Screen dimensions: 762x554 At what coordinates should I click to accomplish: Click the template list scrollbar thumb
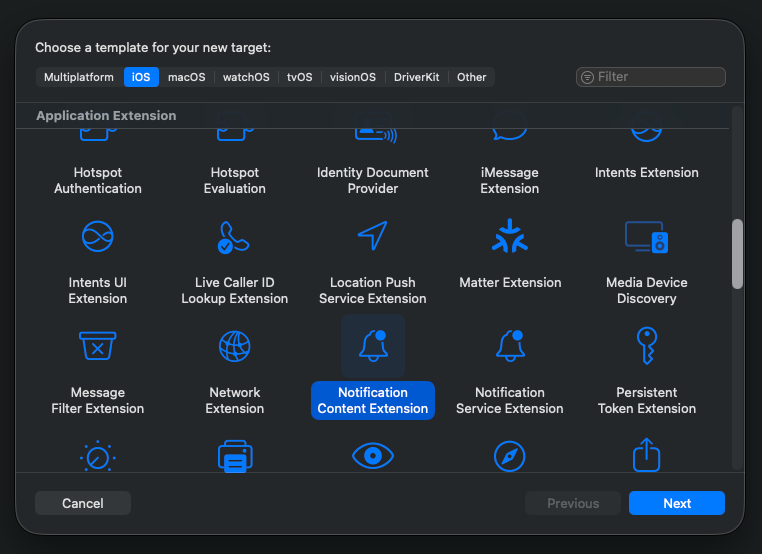tap(737, 254)
